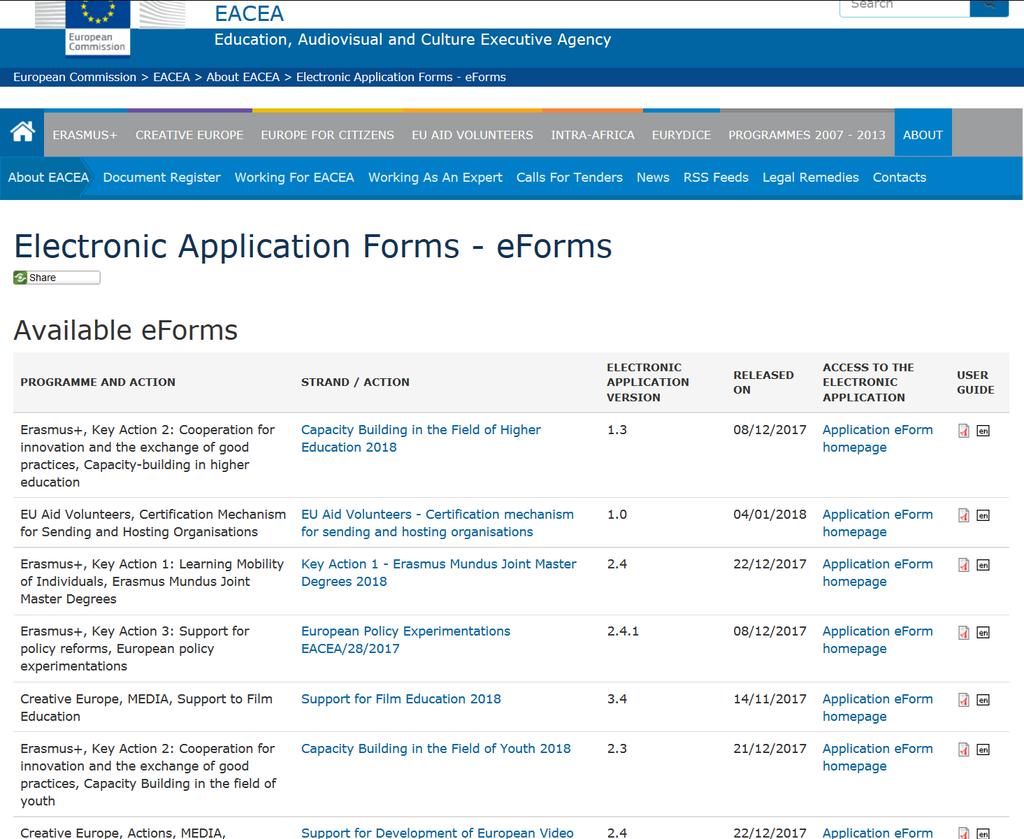
Task: Open the EURYDICE menu
Action: click(x=681, y=135)
